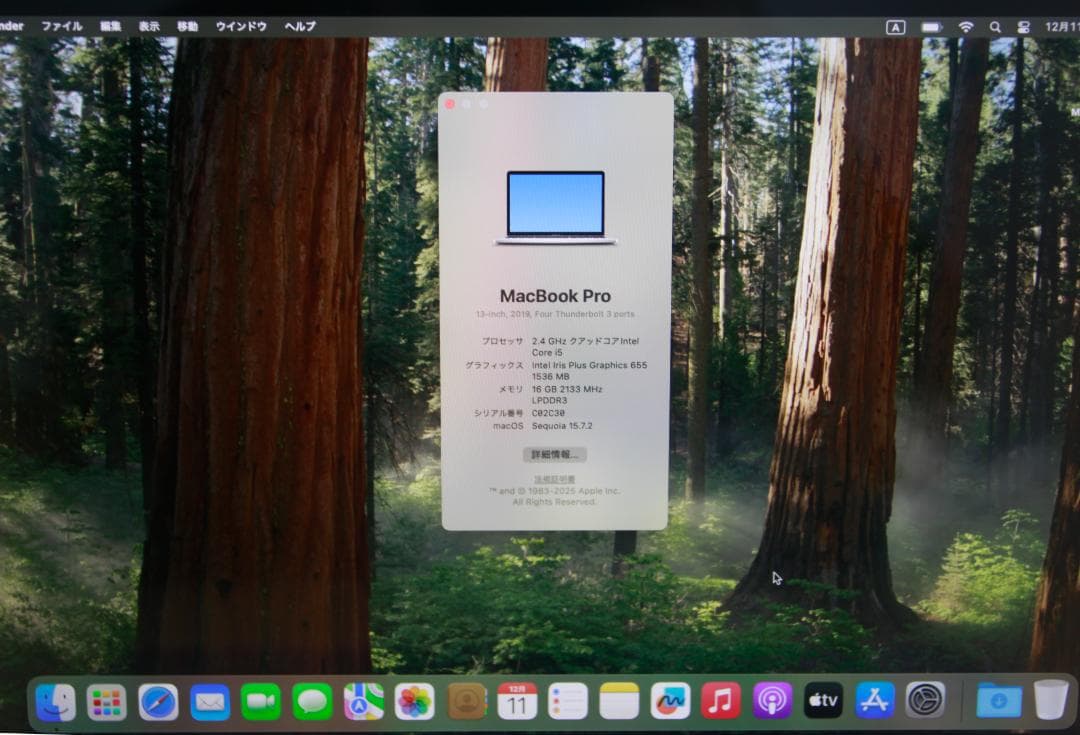The height and width of the screenshot is (735, 1080).
Task: Open the ファイル menu
Action: click(x=62, y=26)
